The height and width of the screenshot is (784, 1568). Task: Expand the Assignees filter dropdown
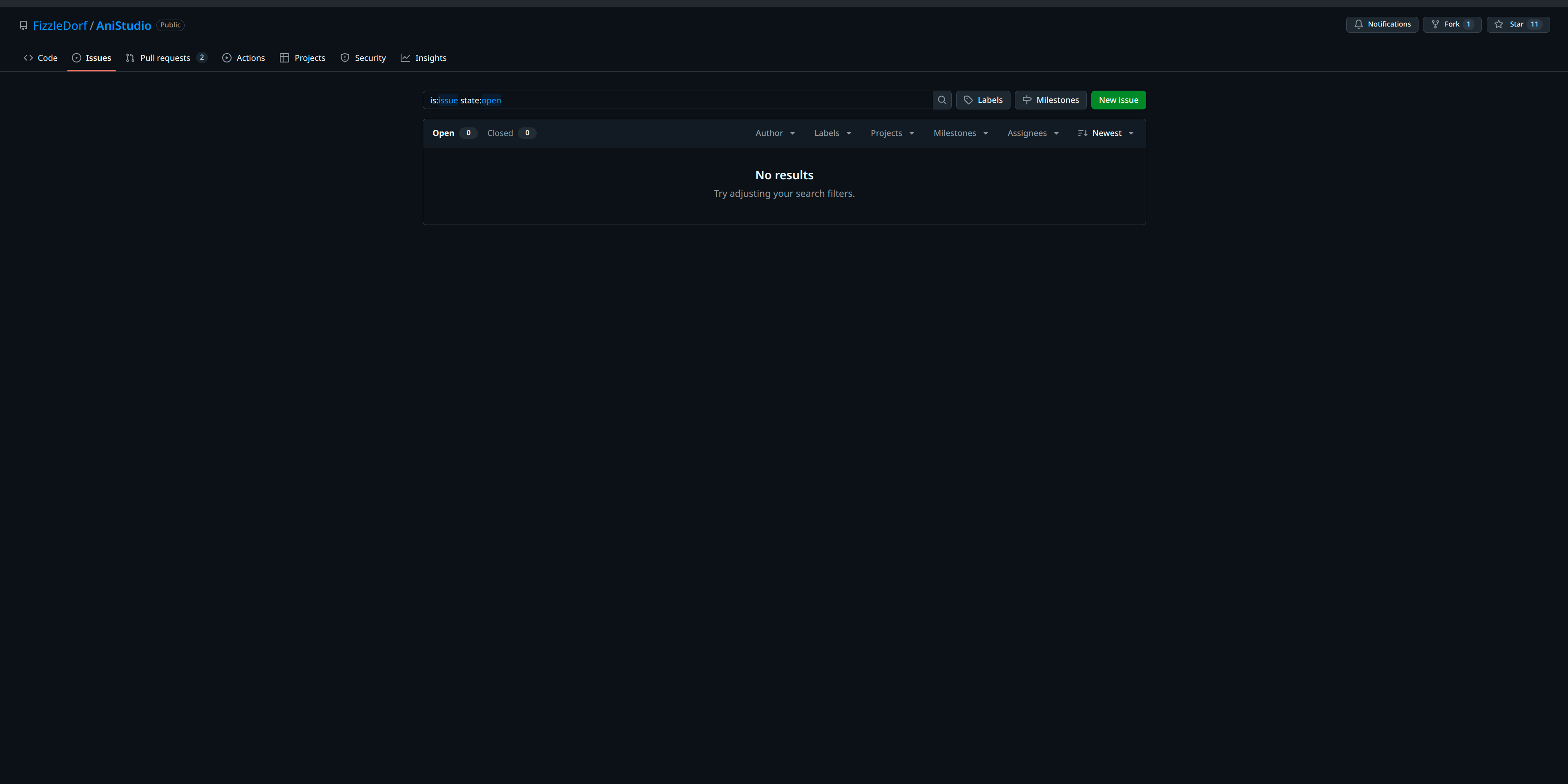(x=1033, y=133)
